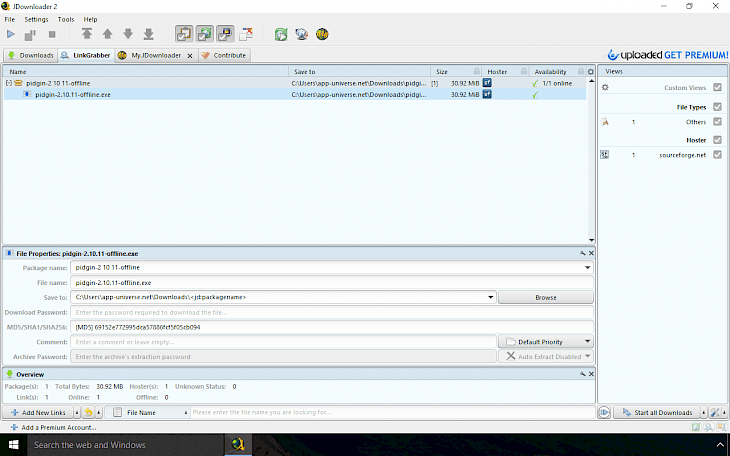
Task: Toggle clipboard observer toolbar icon
Action: [184, 34]
